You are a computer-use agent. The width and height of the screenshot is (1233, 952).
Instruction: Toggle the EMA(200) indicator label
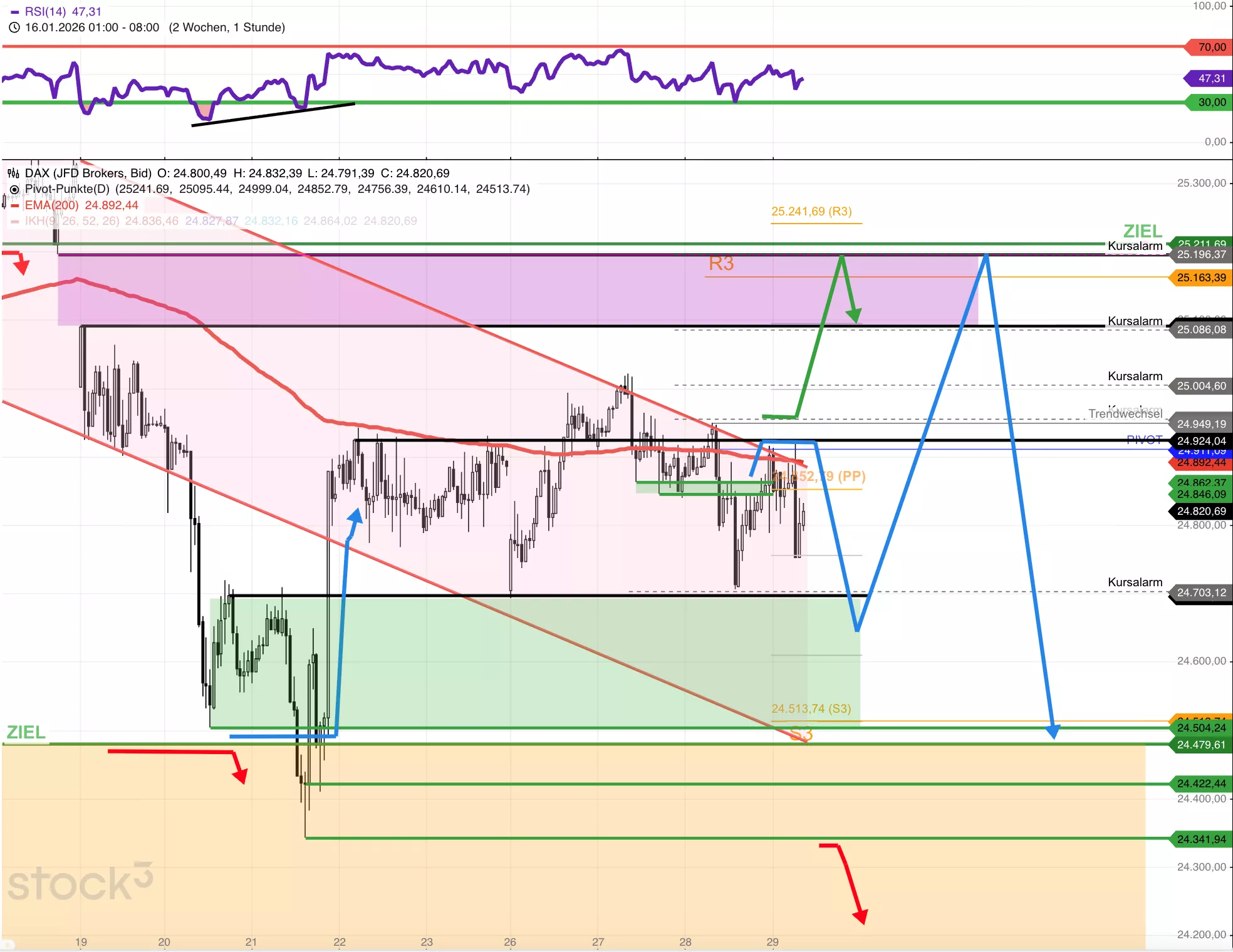51,205
